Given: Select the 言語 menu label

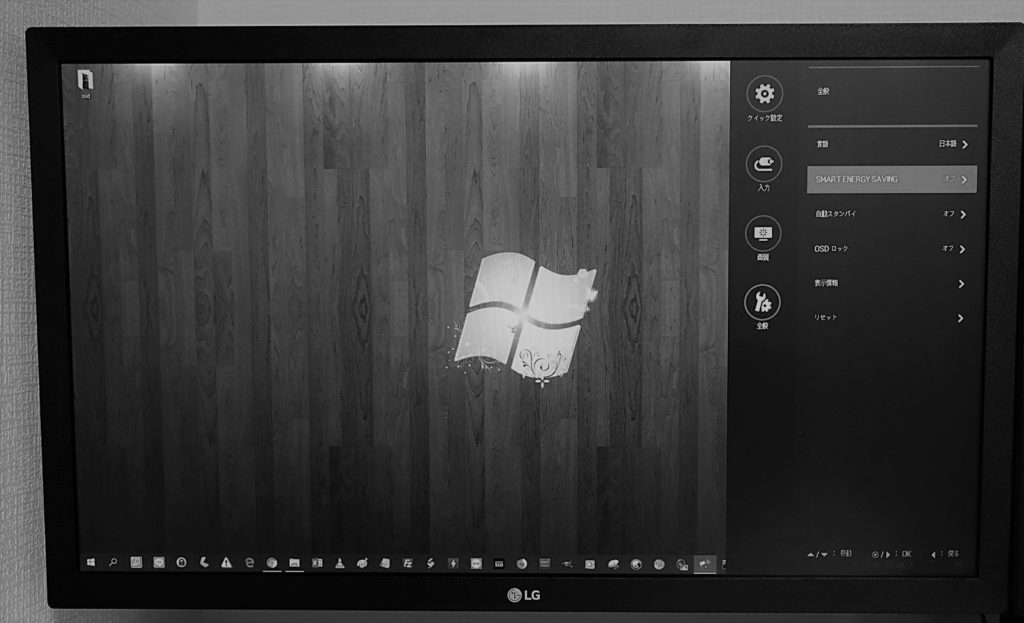Looking at the screenshot, I should coord(822,144).
